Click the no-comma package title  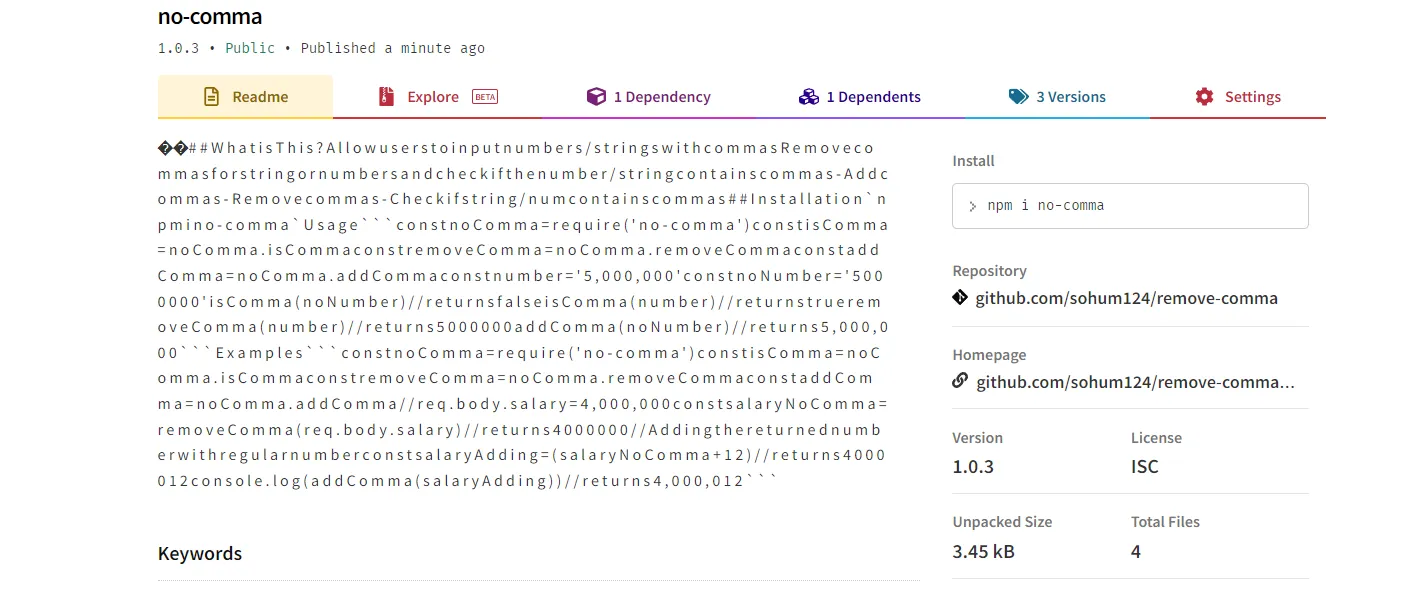(x=210, y=17)
